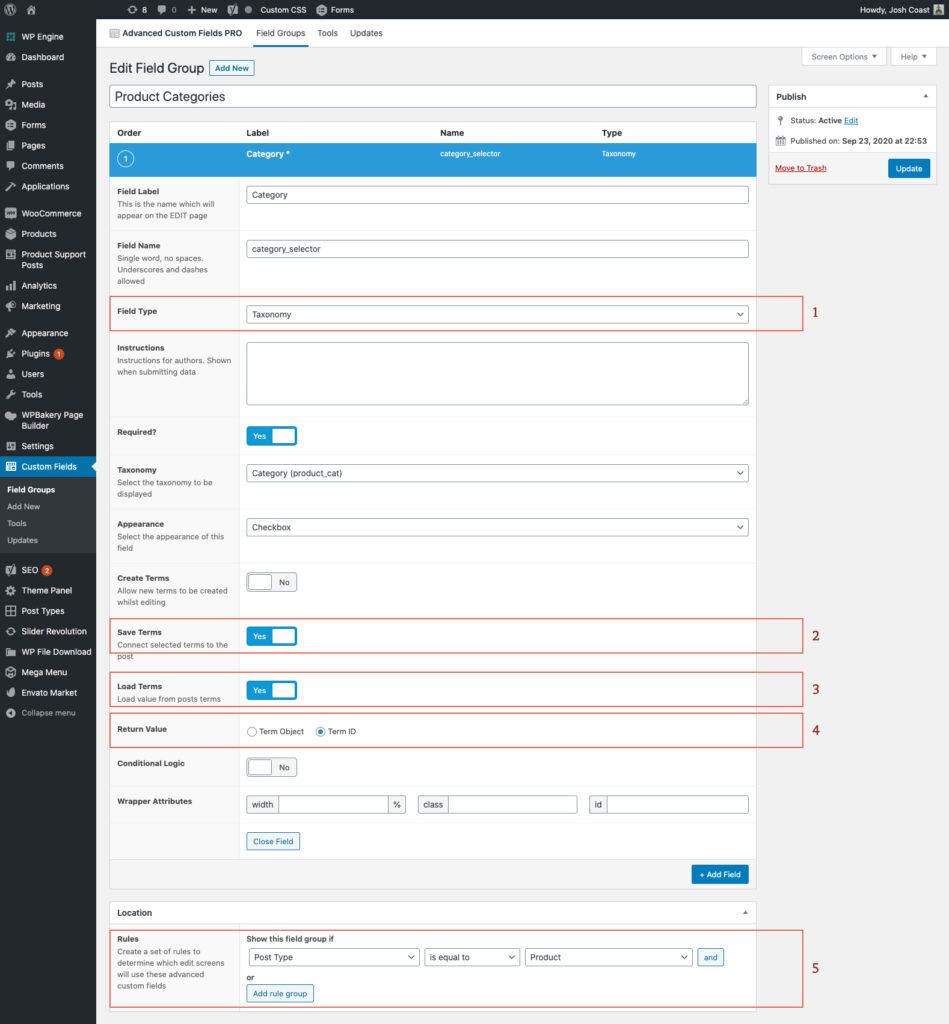Screen dimensions: 949x1024
Task: Collapse the Publish panel
Action: (x=925, y=97)
